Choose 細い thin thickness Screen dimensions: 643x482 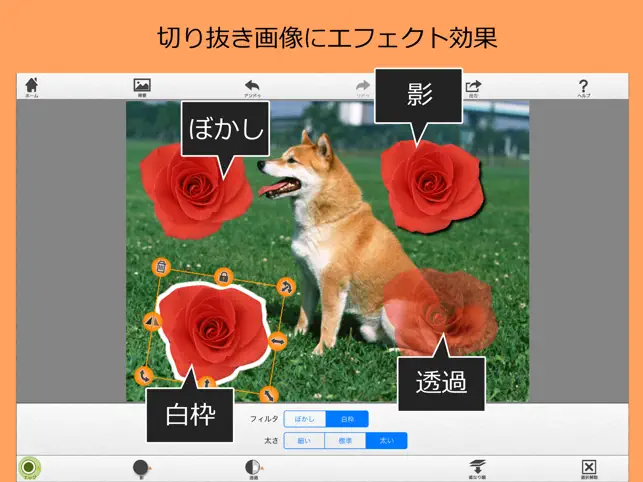tap(304, 441)
